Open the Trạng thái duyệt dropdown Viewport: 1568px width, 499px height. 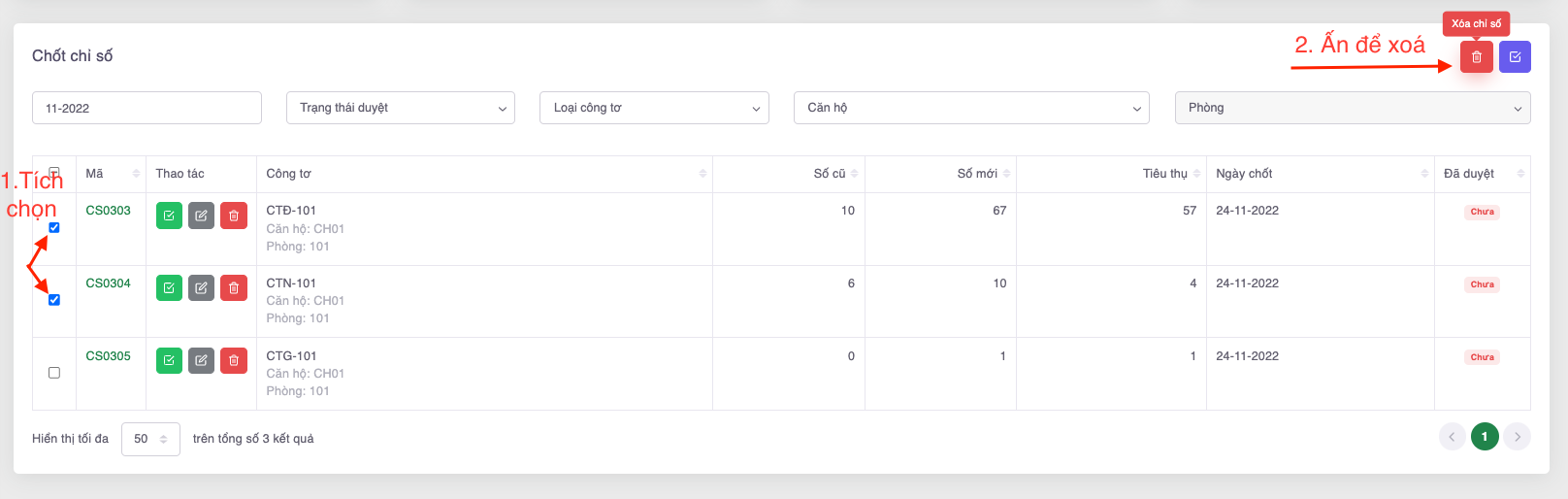coord(400,108)
